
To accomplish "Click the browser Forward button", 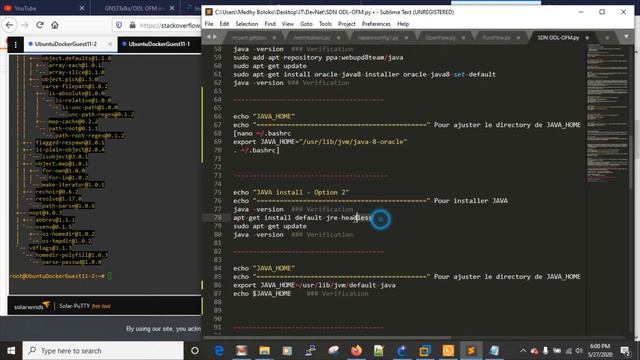I will pyautogui.click(x=24, y=25).
